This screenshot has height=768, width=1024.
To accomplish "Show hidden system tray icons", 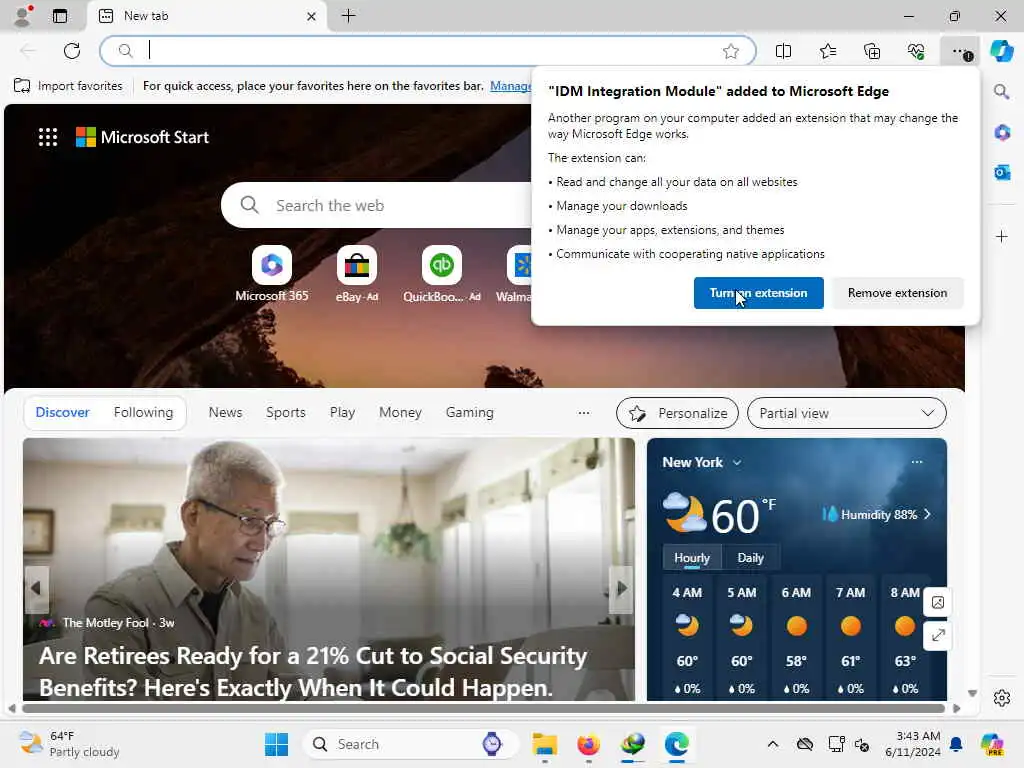I will point(773,744).
